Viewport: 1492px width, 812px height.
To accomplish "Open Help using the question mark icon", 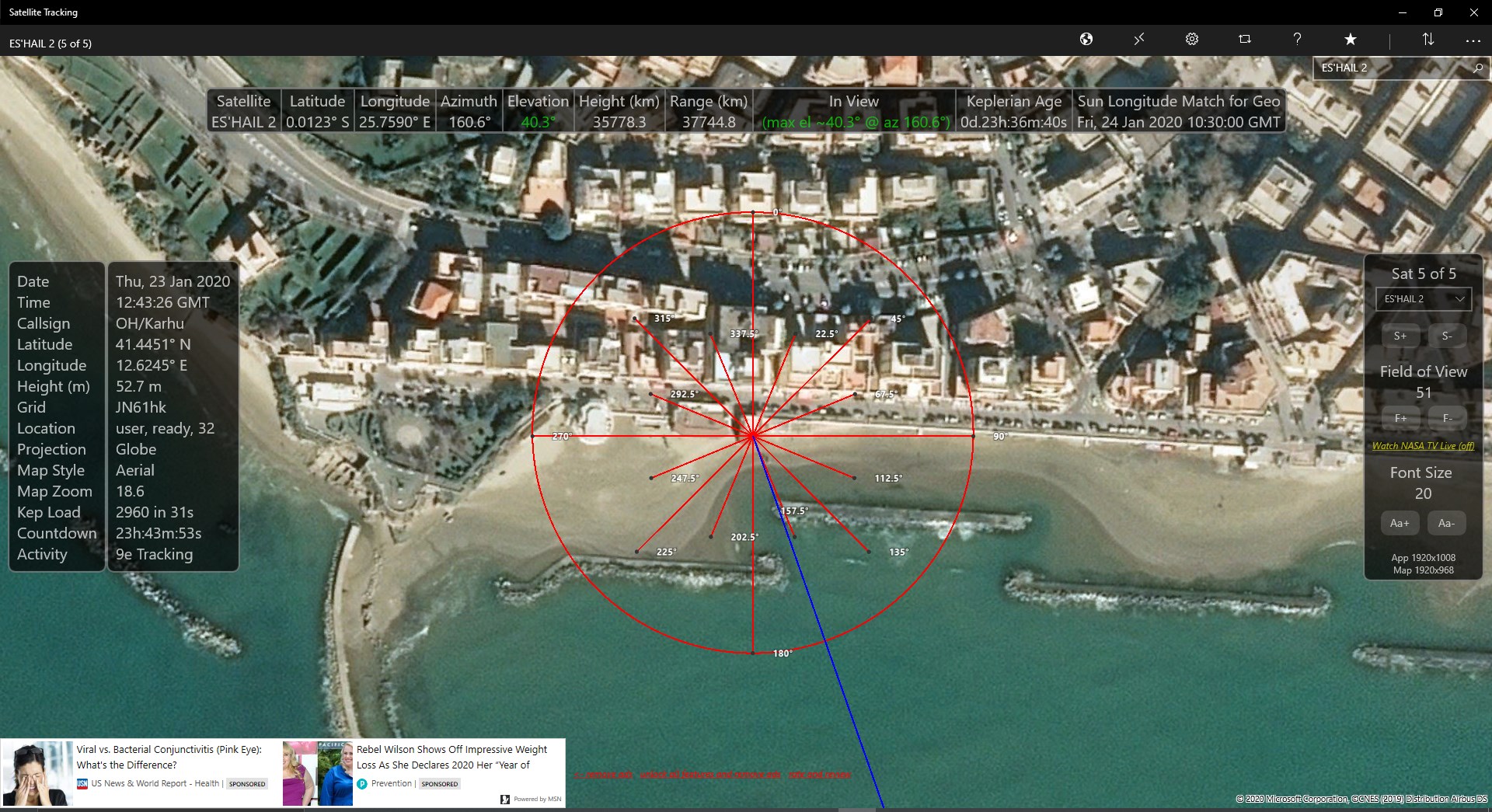I will click(1296, 39).
